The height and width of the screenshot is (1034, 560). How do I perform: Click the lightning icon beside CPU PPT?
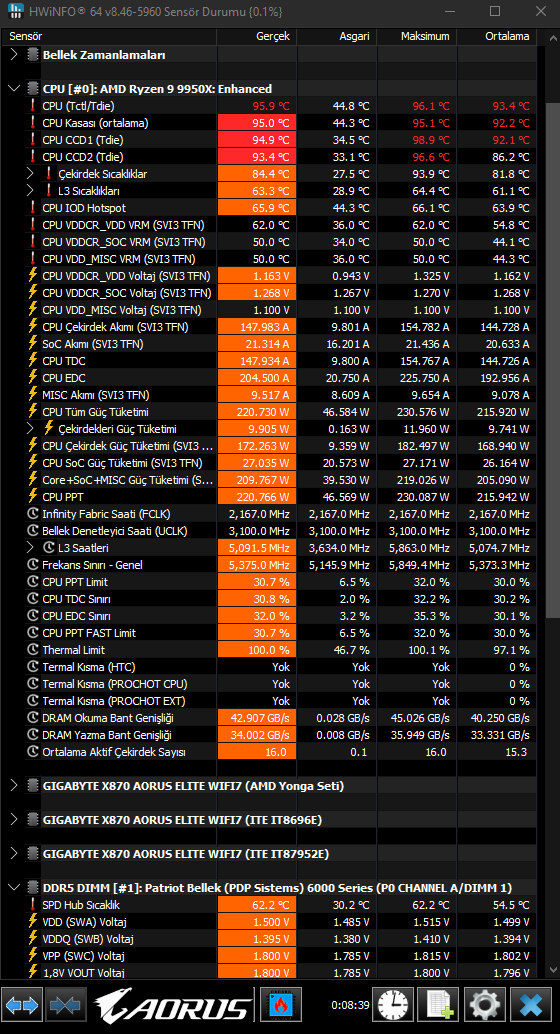32,497
